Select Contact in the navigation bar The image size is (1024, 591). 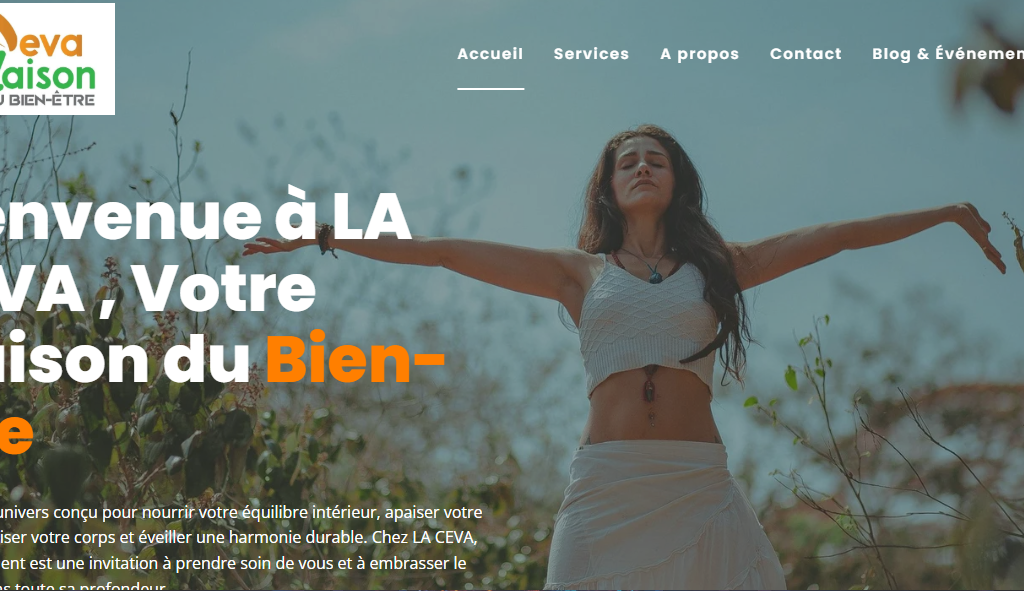[x=805, y=54]
